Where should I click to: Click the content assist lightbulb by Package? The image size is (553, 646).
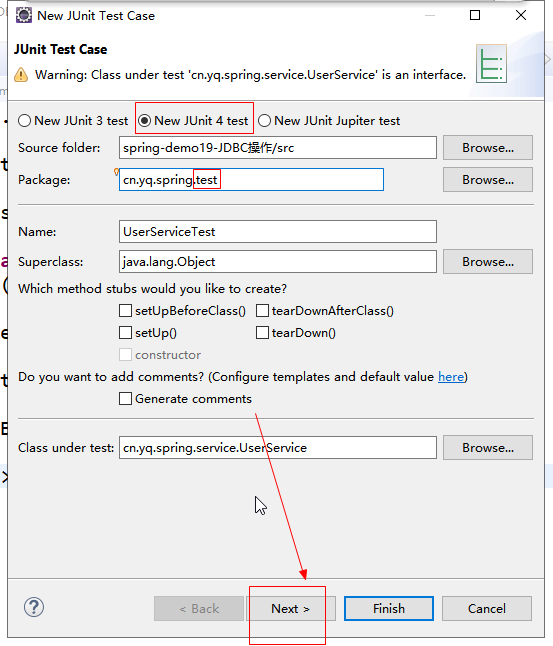tap(116, 171)
